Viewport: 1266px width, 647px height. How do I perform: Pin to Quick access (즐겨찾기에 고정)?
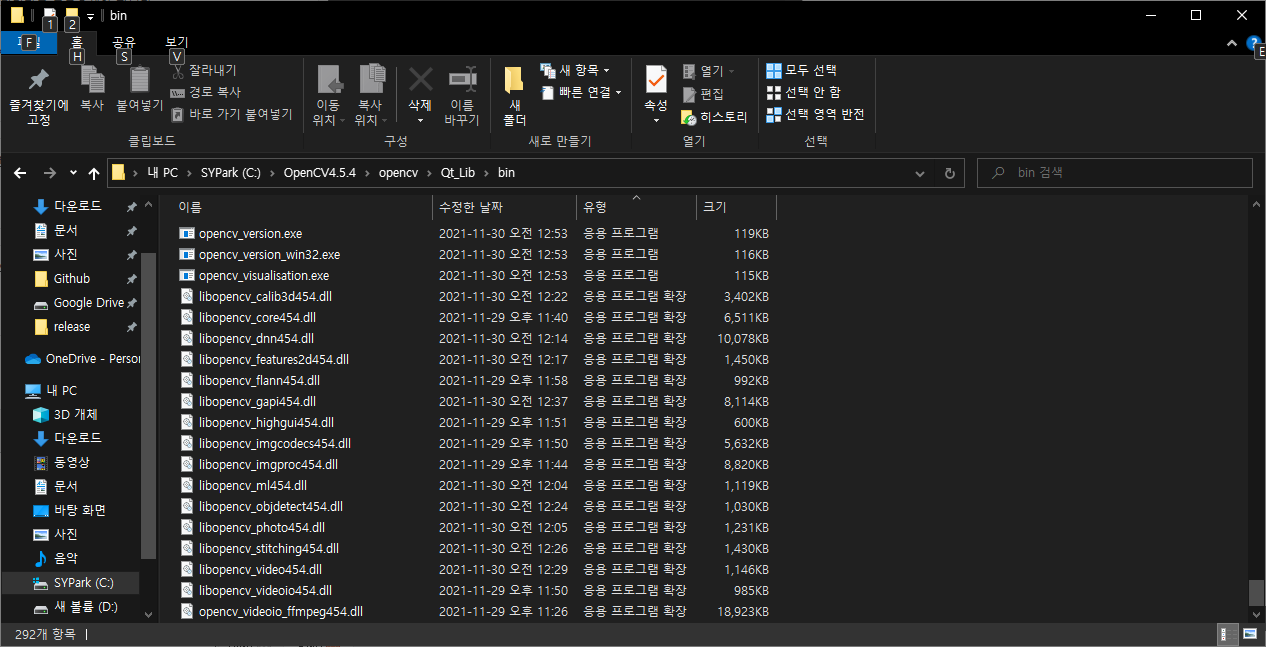pos(38,95)
